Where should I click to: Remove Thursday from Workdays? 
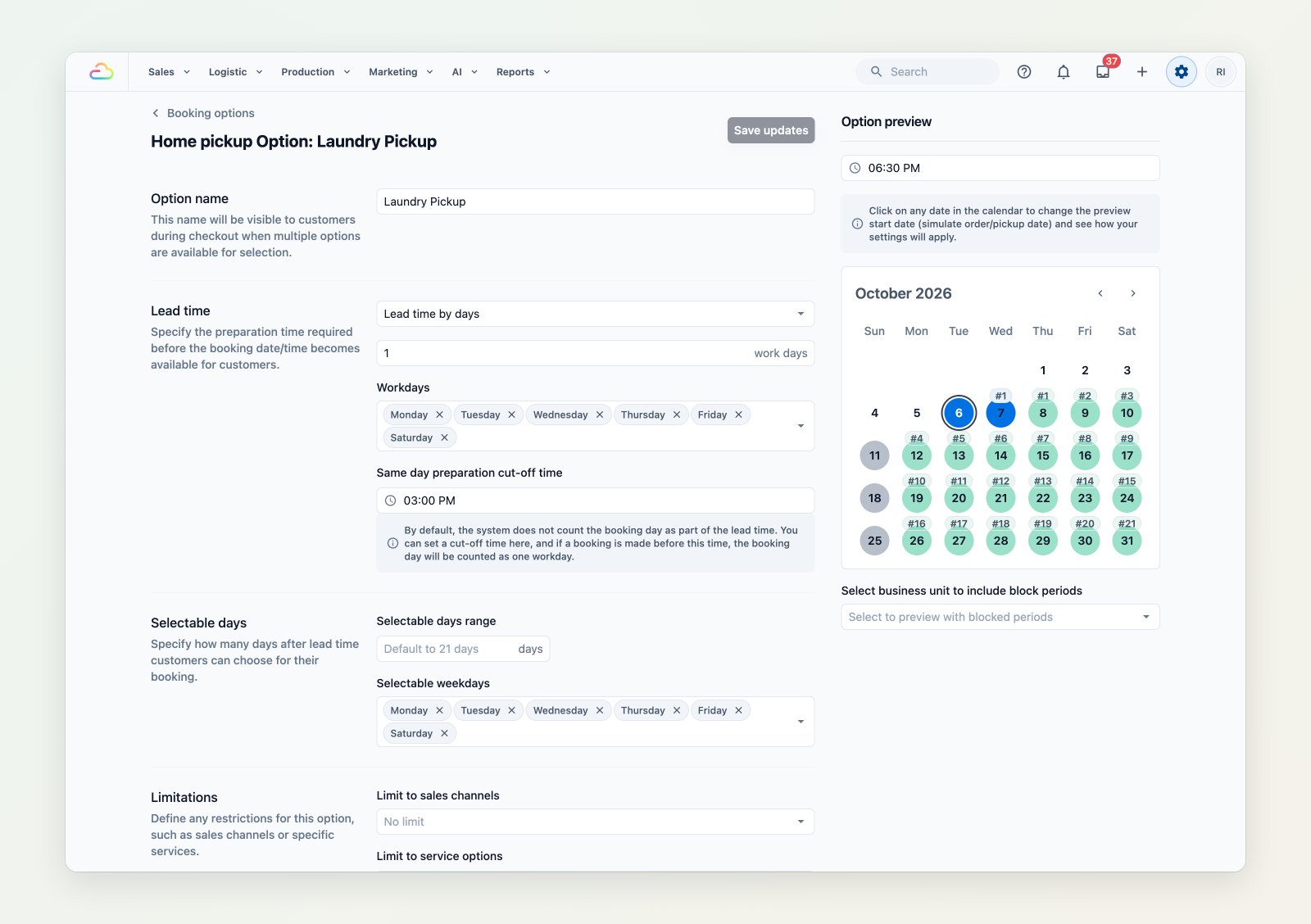pos(676,414)
